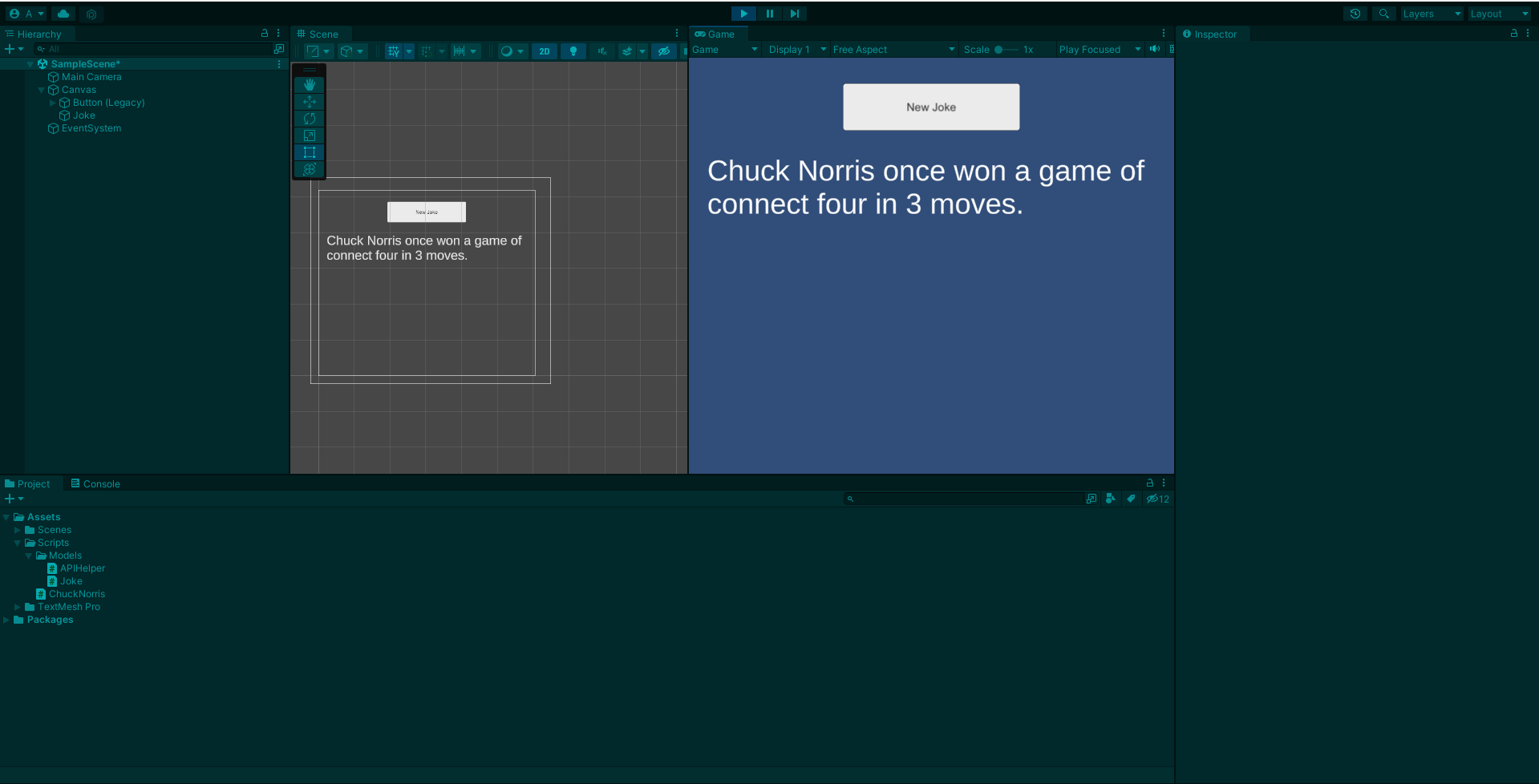This screenshot has height=784, width=1539.
Task: Select the Transform tool
Action: (x=310, y=169)
